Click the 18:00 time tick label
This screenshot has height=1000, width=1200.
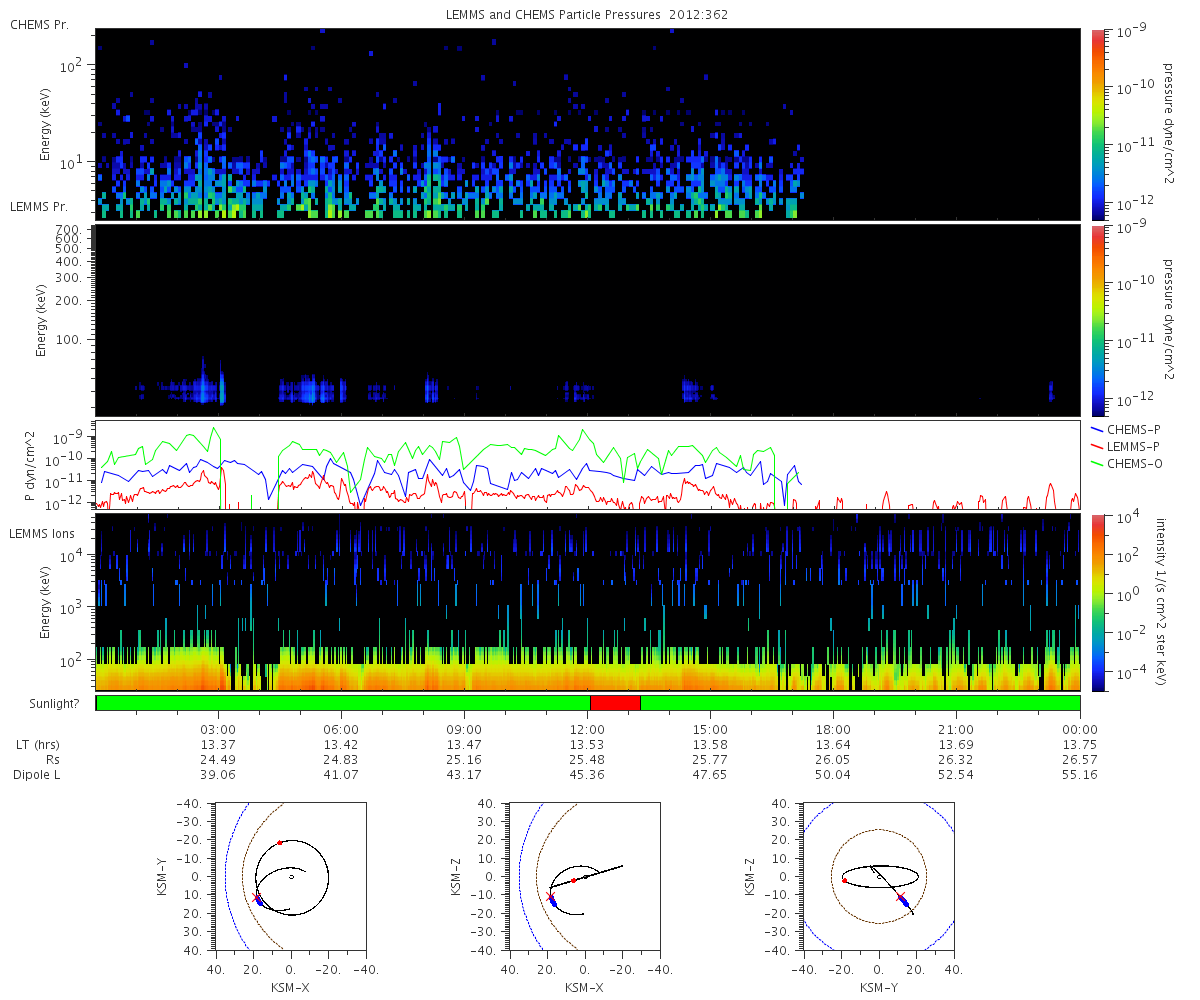point(833,730)
